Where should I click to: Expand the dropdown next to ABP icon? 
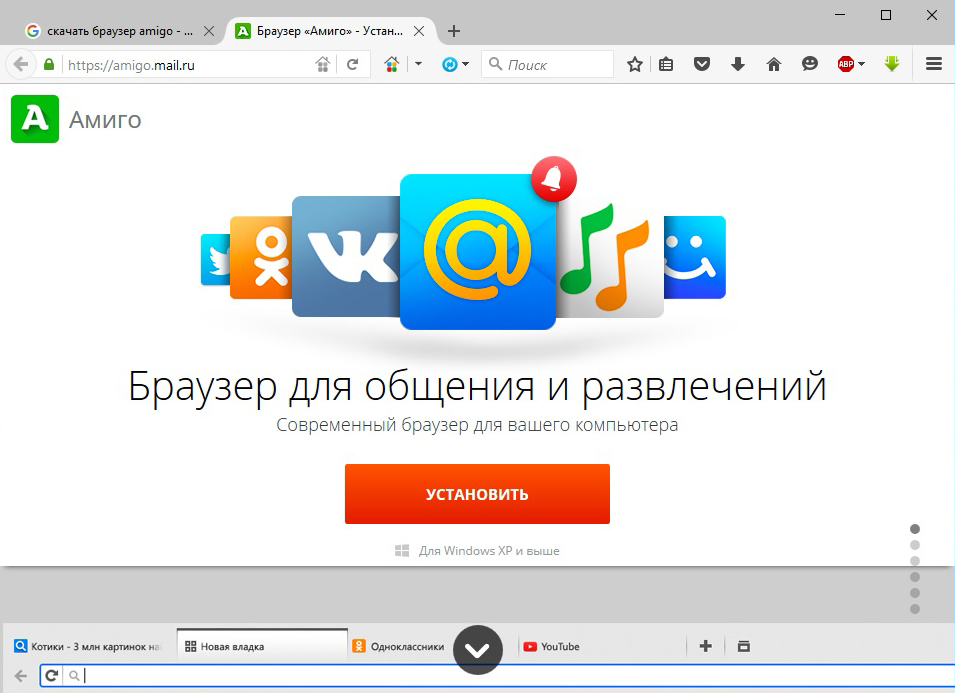862,64
